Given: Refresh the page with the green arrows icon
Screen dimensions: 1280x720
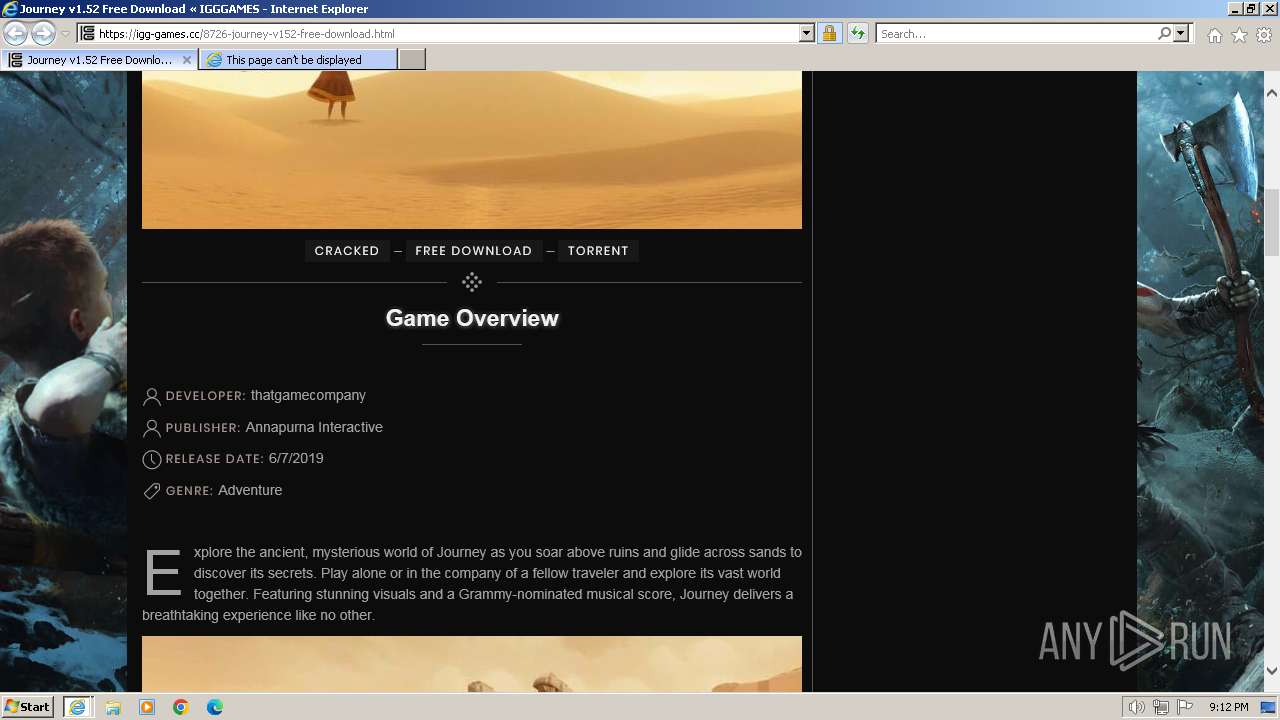Looking at the screenshot, I should point(857,33).
